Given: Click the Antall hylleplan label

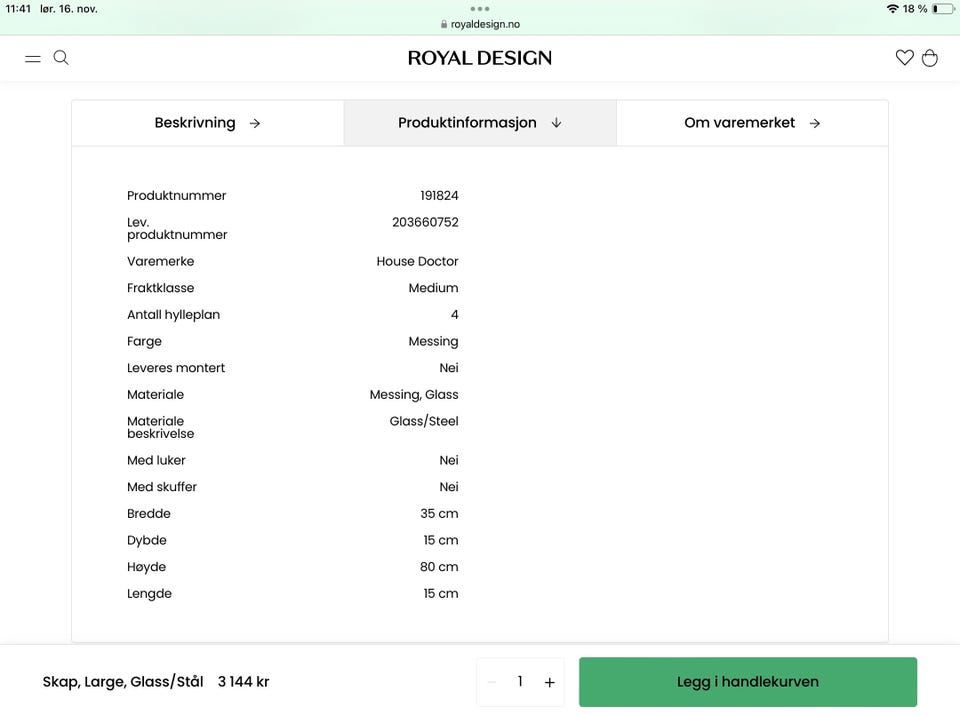Looking at the screenshot, I should [x=173, y=315].
